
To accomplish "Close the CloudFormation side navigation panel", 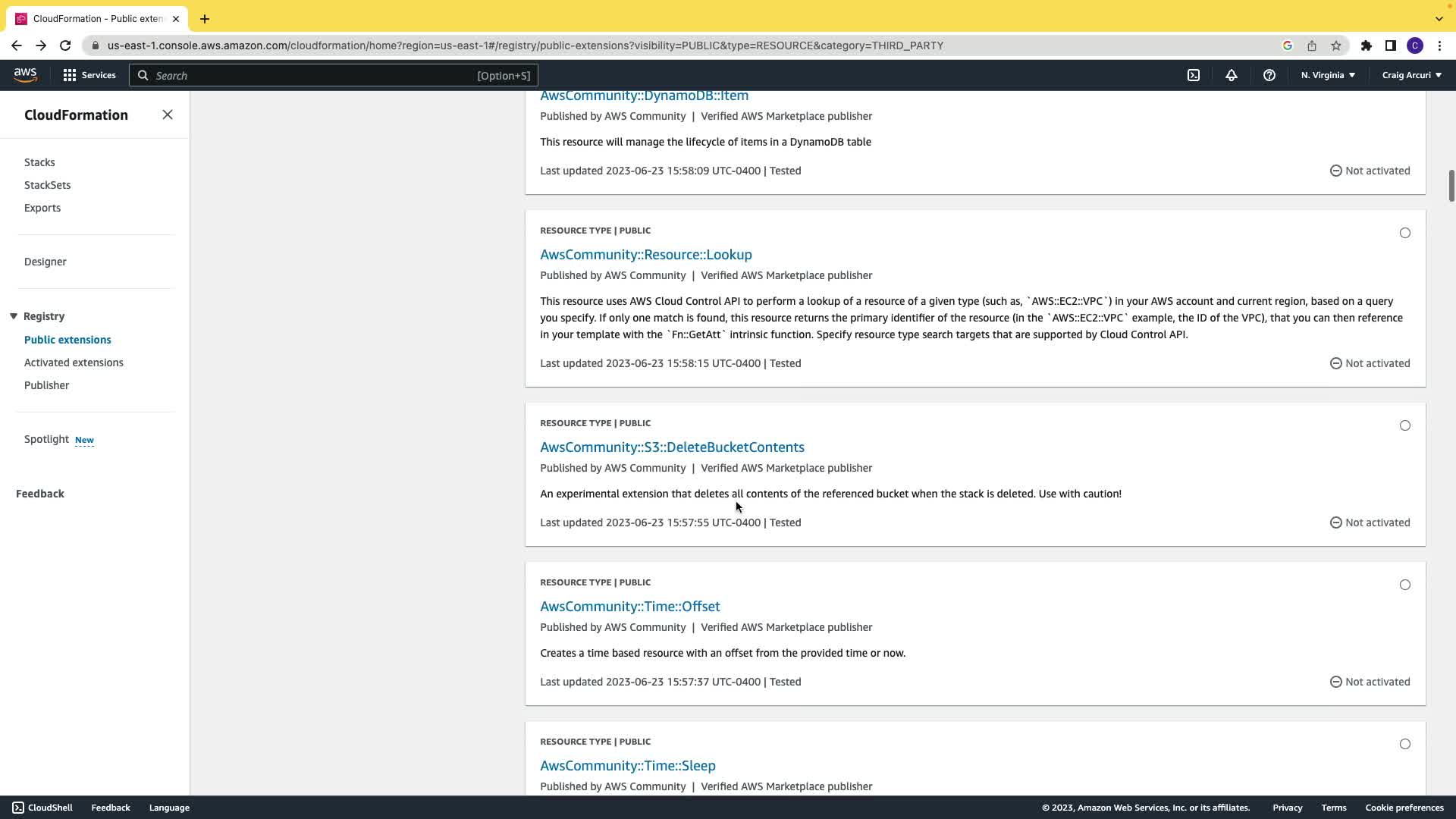I will (168, 115).
